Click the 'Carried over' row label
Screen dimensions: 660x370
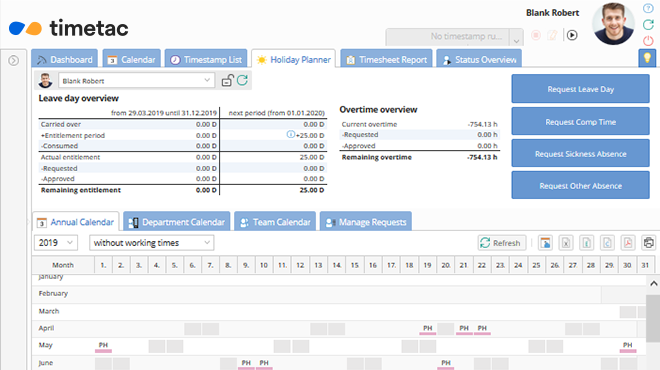click(61, 124)
